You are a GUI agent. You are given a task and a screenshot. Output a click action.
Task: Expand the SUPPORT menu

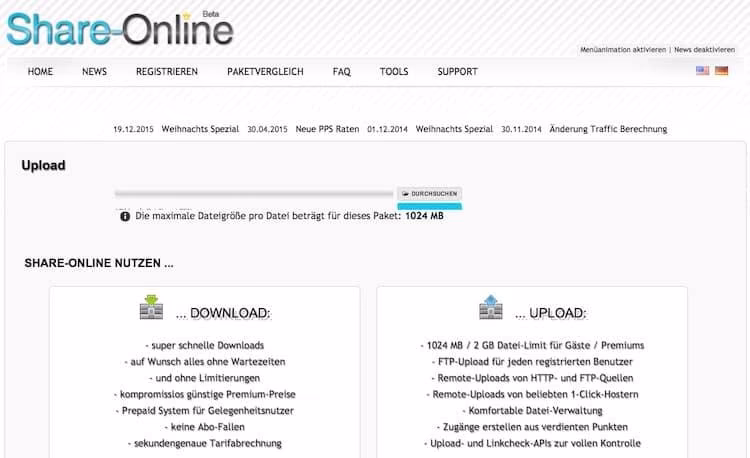coord(457,72)
